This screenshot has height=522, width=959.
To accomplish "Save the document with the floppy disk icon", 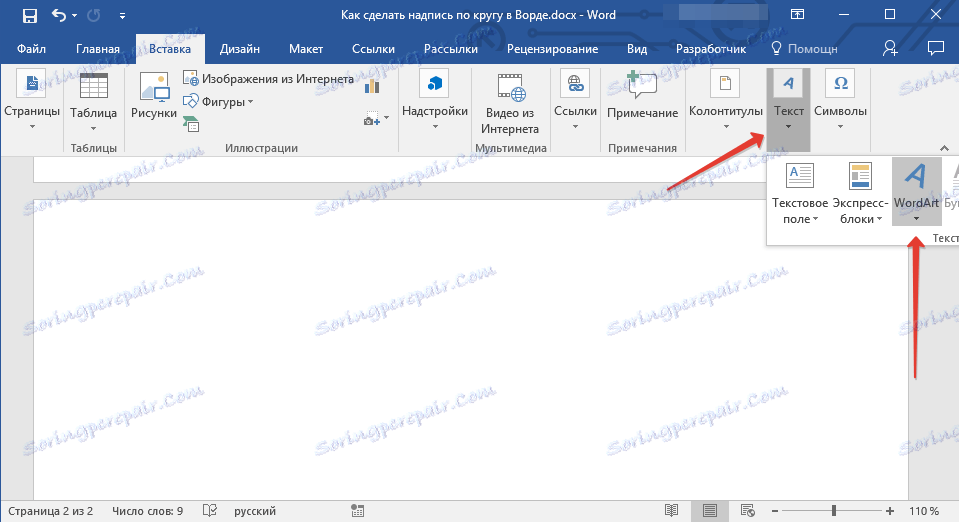I will (x=29, y=15).
